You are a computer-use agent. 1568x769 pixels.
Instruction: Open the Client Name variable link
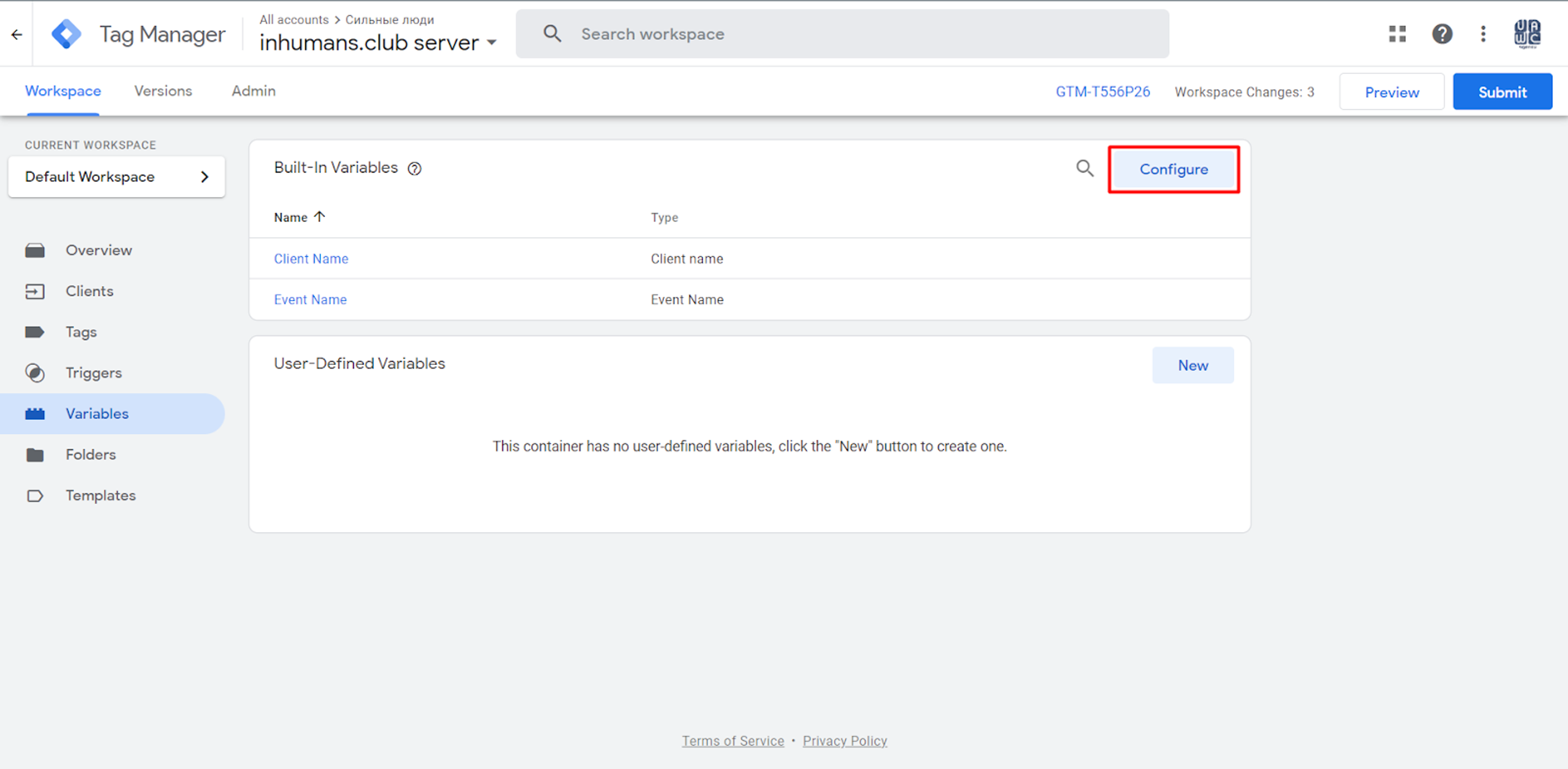311,259
